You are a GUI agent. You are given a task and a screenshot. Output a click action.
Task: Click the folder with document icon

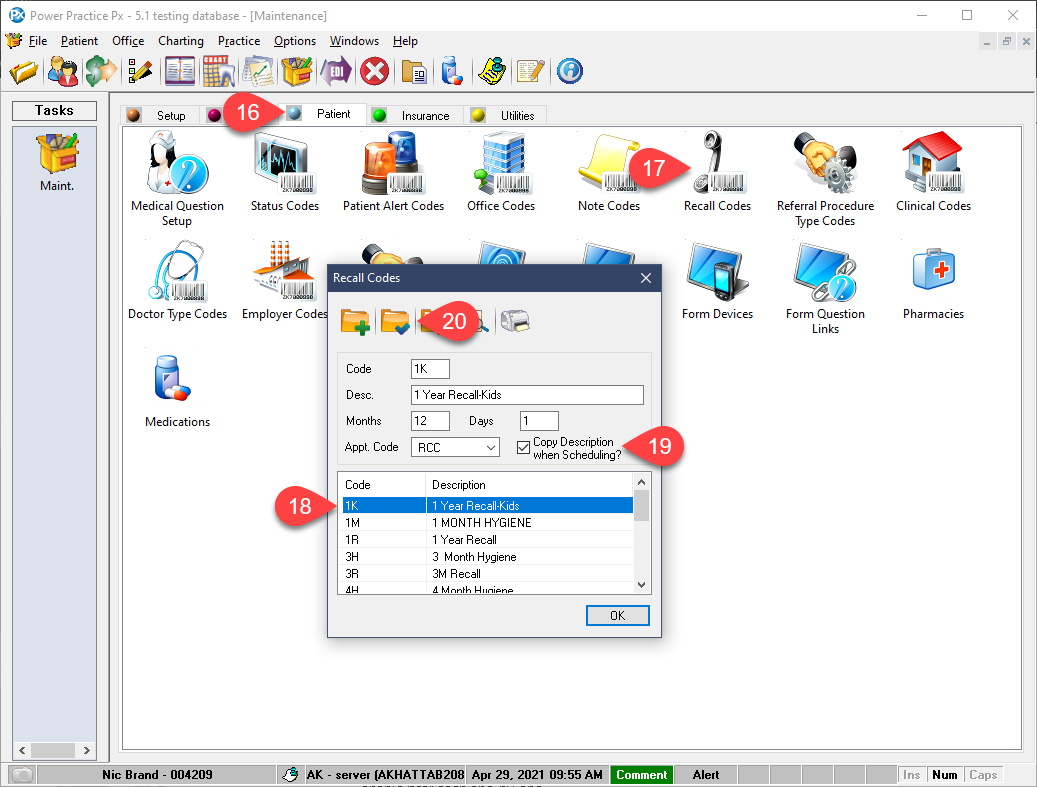414,71
